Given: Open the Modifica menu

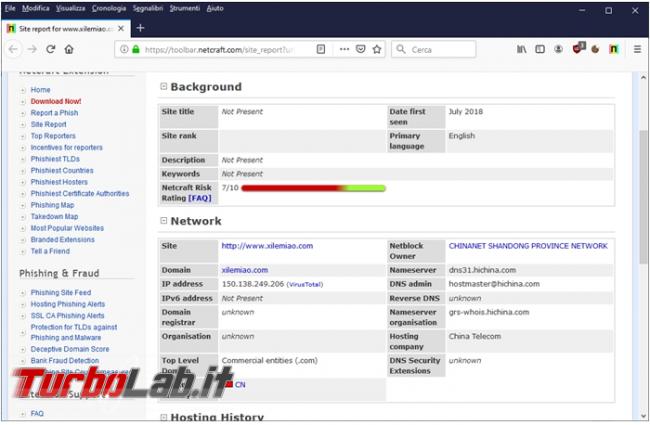Looking at the screenshot, I should tap(36, 8).
